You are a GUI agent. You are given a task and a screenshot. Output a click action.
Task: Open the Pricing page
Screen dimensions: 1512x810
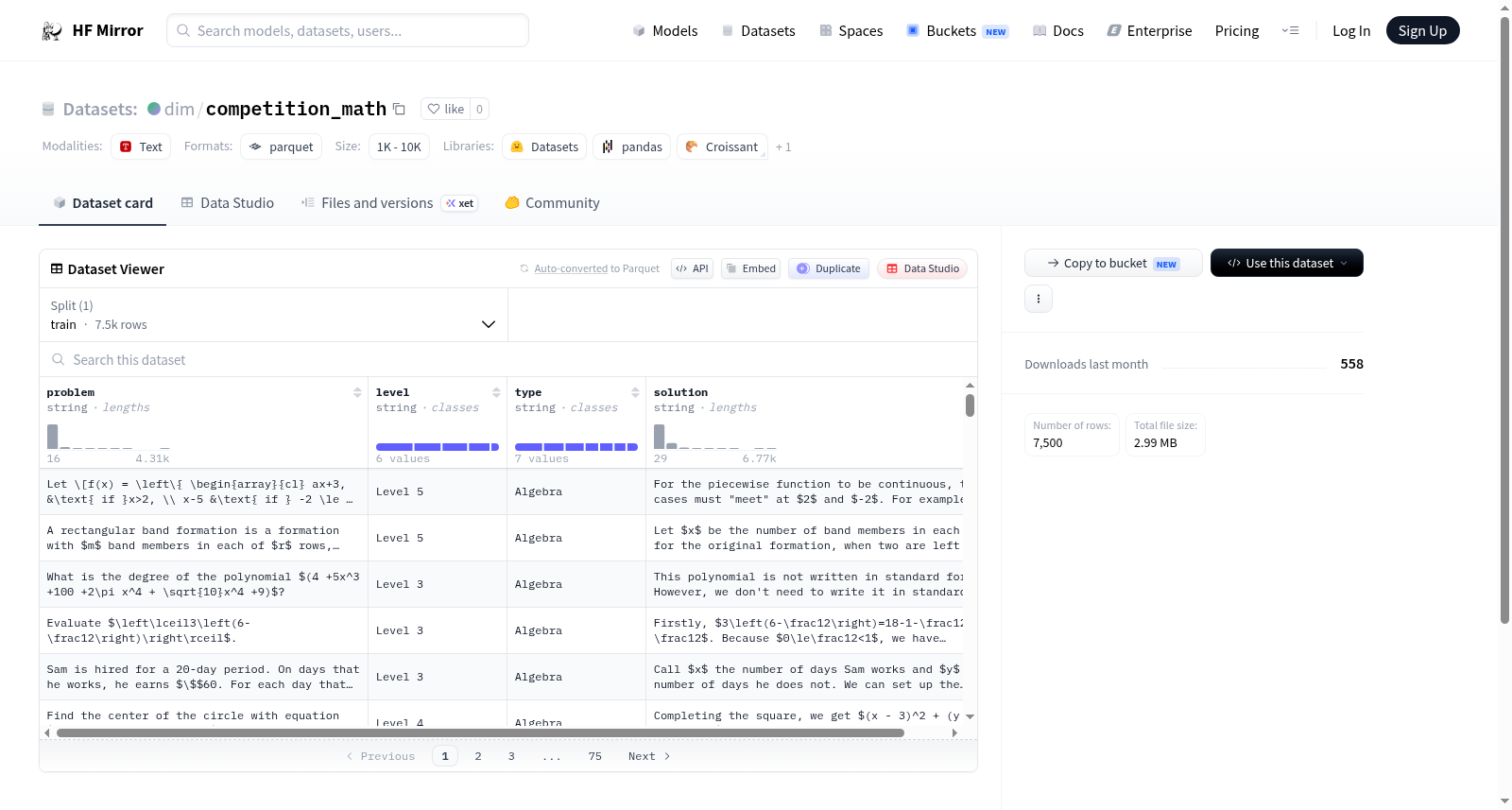point(1237,30)
